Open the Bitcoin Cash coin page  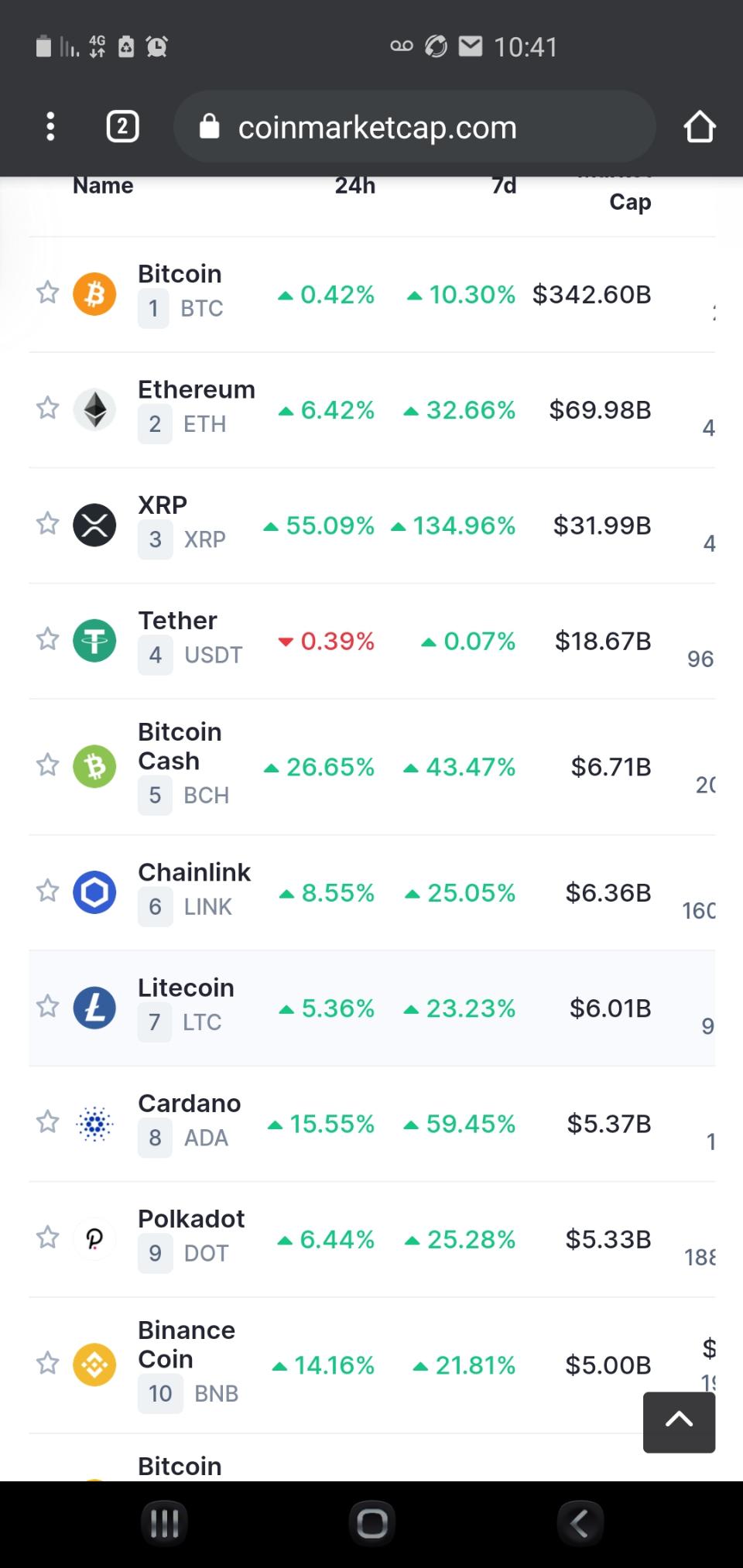click(180, 747)
